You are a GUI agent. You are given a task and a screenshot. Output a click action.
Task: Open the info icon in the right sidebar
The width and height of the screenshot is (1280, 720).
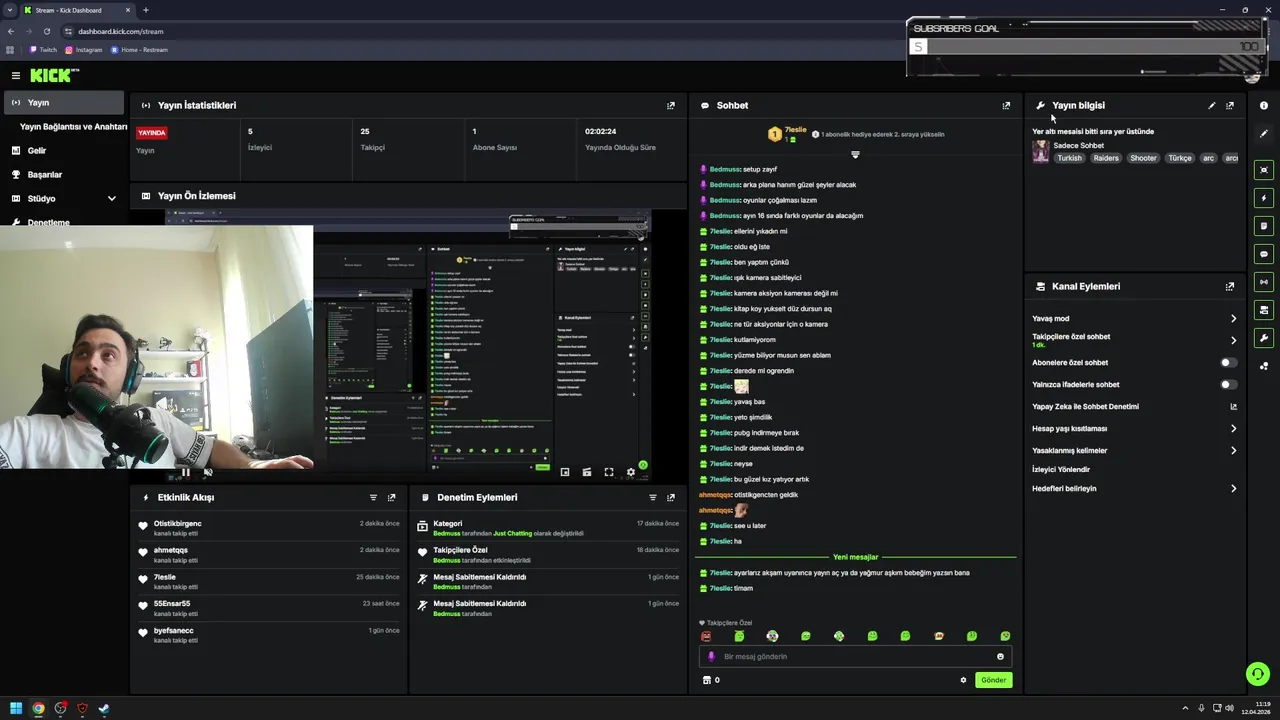pos(1264,105)
